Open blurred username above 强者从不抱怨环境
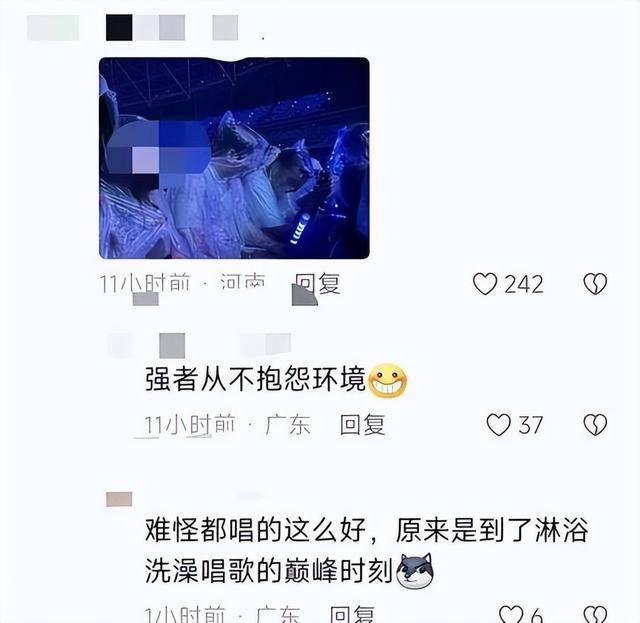This screenshot has height=623, width=640. click(x=198, y=345)
